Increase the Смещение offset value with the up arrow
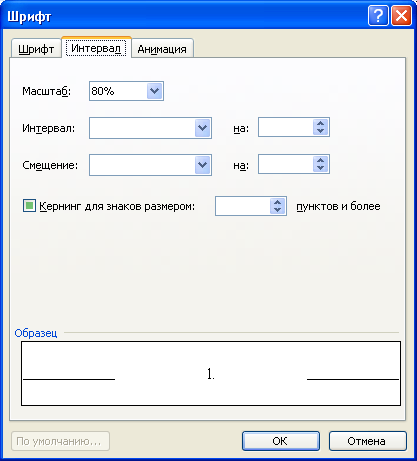Image resolution: width=417 pixels, height=461 pixels. pos(320,160)
